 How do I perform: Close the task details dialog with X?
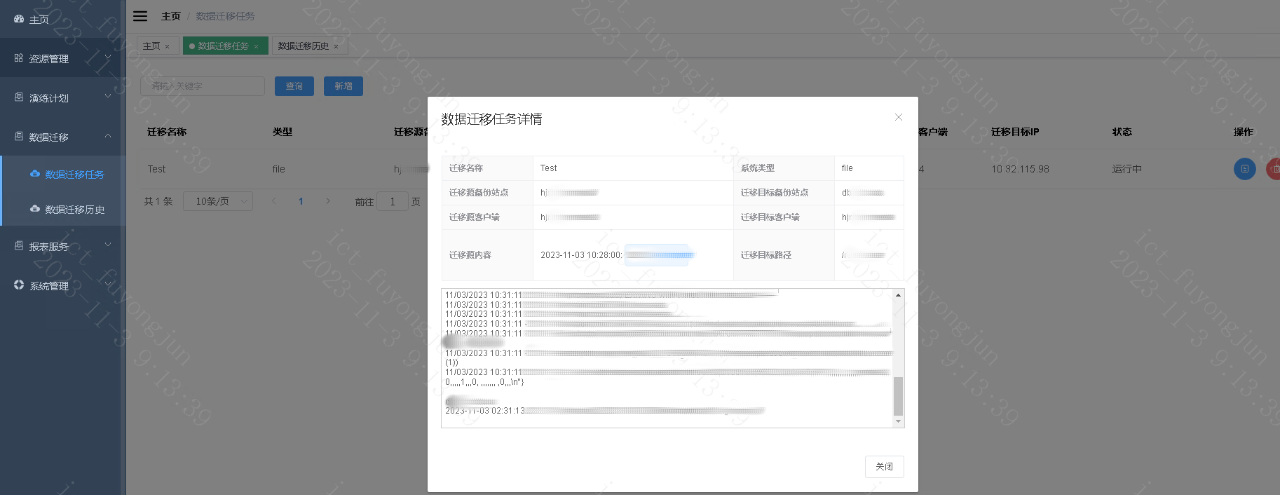click(898, 117)
